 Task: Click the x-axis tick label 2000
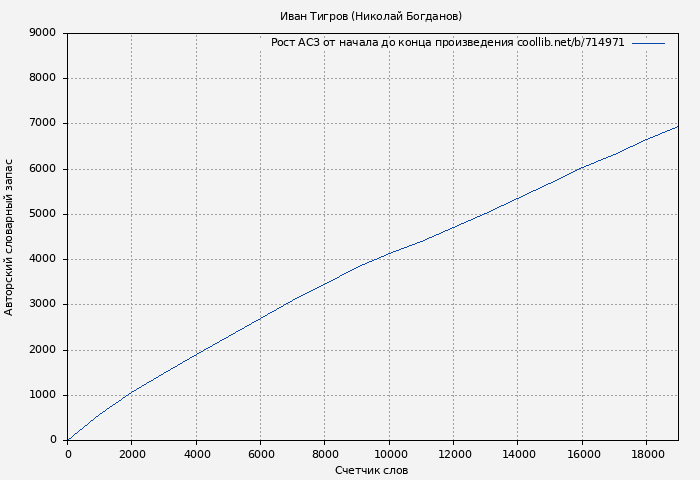(x=132, y=454)
